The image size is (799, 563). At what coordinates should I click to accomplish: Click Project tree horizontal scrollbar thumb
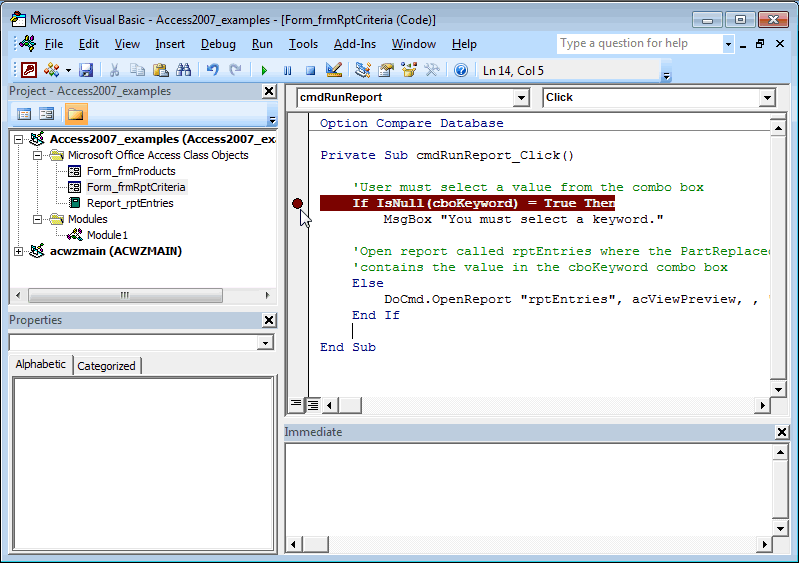(x=125, y=295)
